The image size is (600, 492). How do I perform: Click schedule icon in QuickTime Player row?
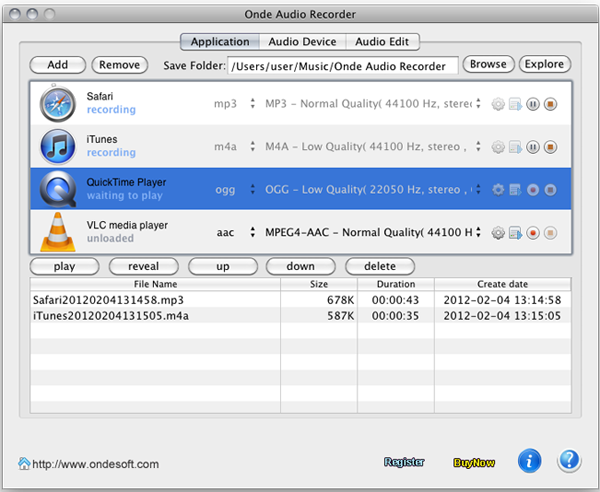click(515, 190)
